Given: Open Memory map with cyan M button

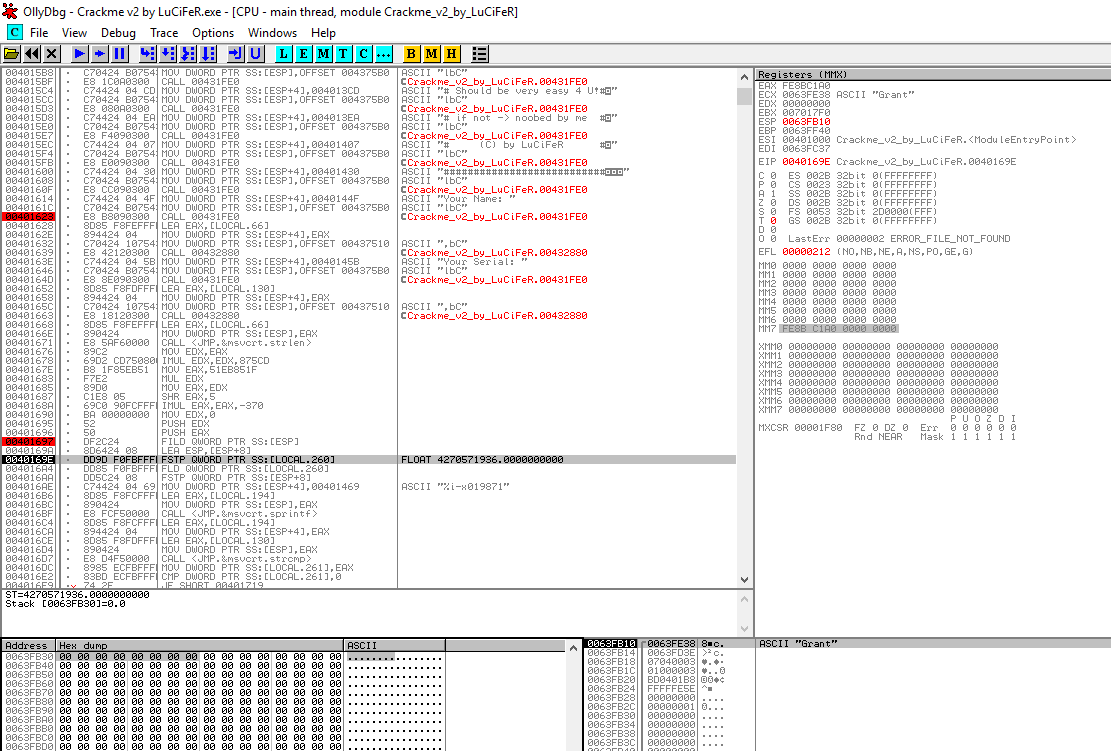Looking at the screenshot, I should (x=324, y=54).
